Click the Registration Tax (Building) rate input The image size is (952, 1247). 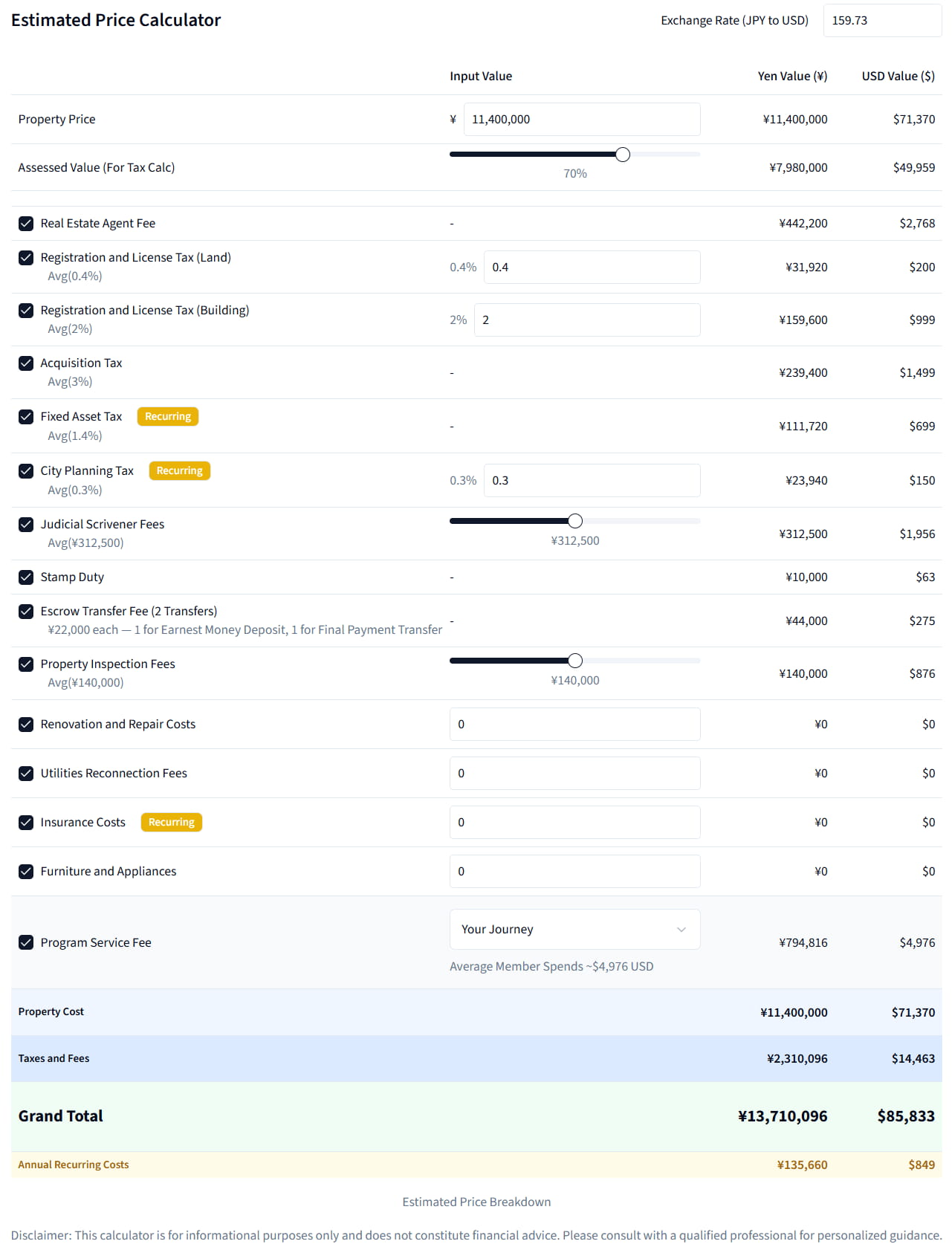pyautogui.click(x=586, y=320)
